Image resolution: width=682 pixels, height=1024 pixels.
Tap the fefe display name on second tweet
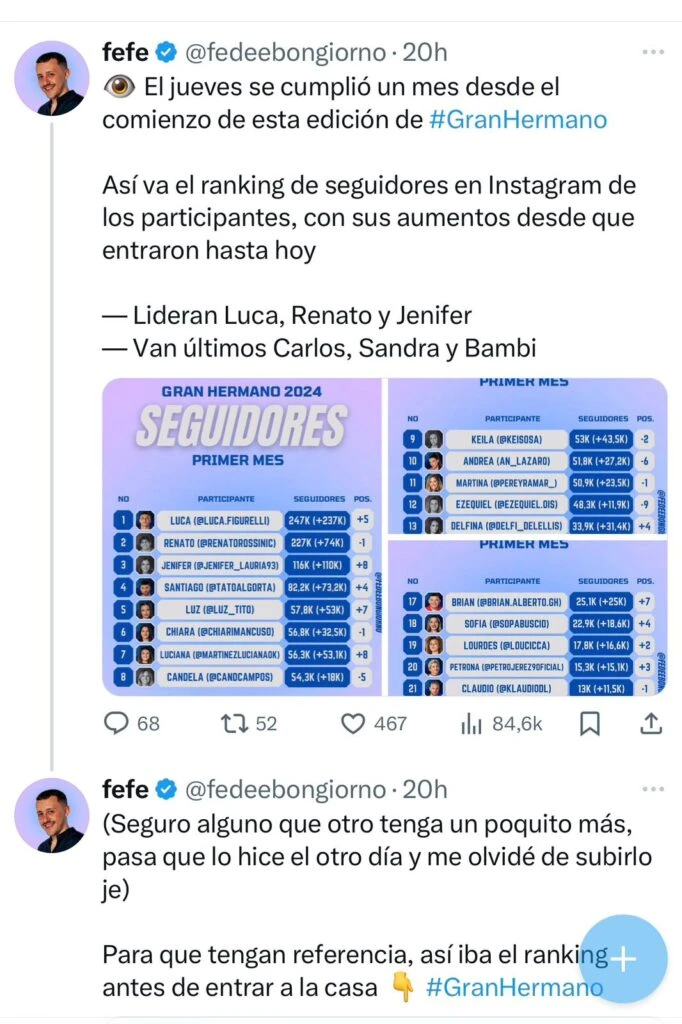(125, 789)
